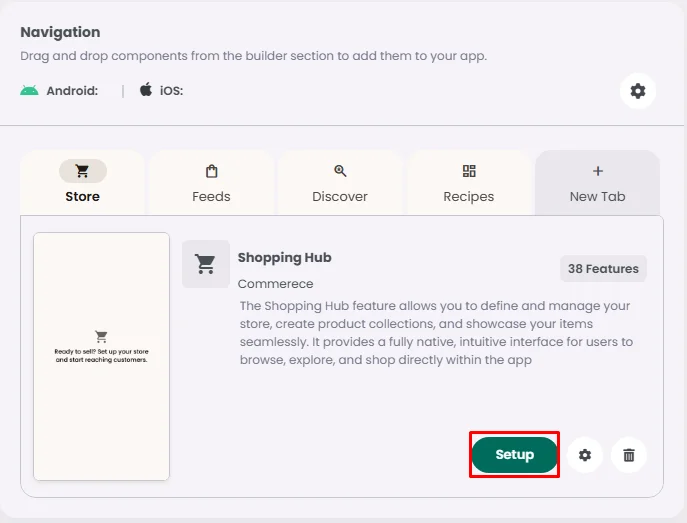Click the Apple iOS icon
Screen dimensions: 687x523
tap(146, 90)
